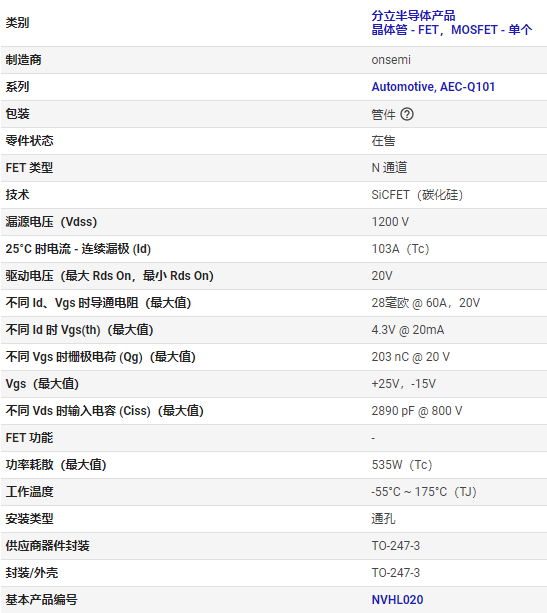Click the 28毫欧 @ 60A，20V resistance value
547x613 pixels.
click(x=426, y=303)
